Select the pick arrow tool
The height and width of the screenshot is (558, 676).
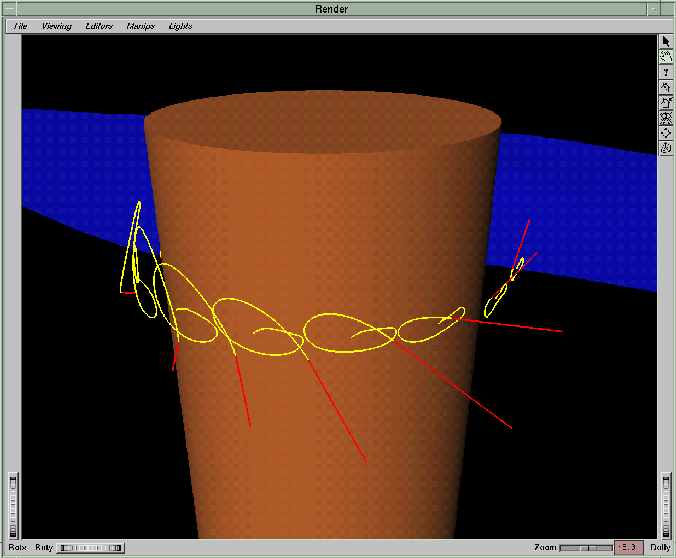click(666, 41)
